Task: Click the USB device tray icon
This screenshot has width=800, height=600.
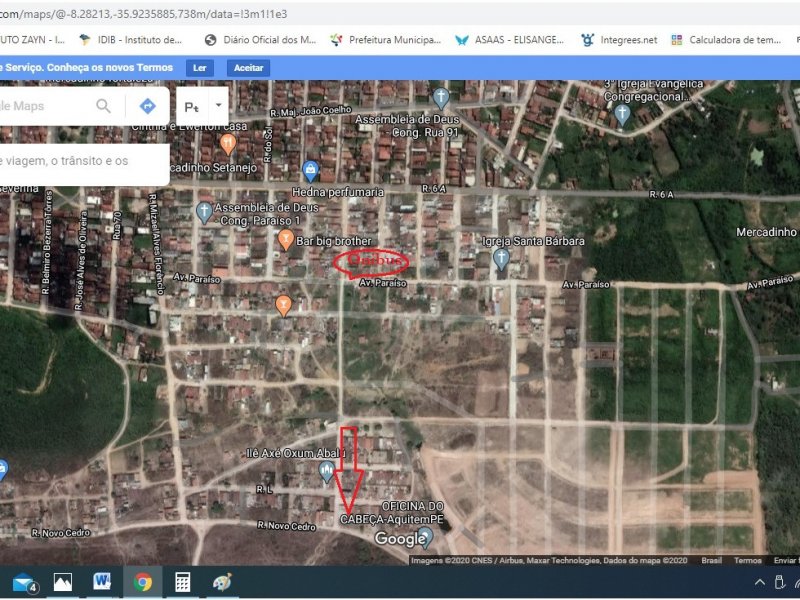Action: click(780, 583)
